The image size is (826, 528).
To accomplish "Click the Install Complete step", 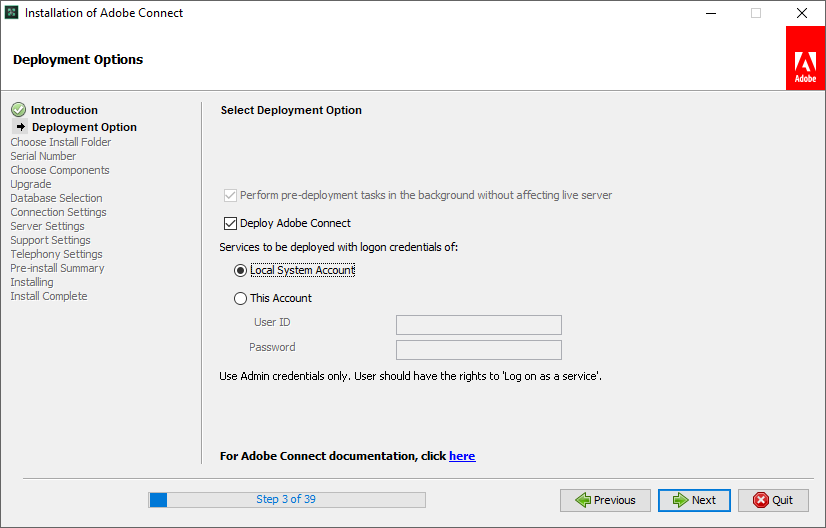I will [x=49, y=296].
